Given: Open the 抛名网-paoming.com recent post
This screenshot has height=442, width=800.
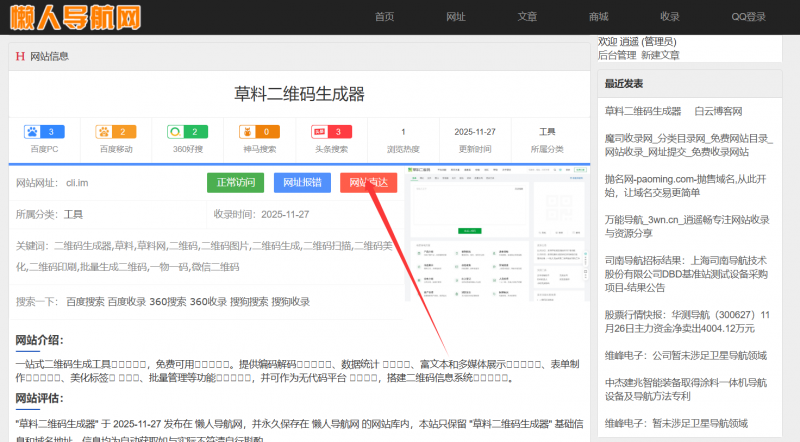Looking at the screenshot, I should pos(685,186).
